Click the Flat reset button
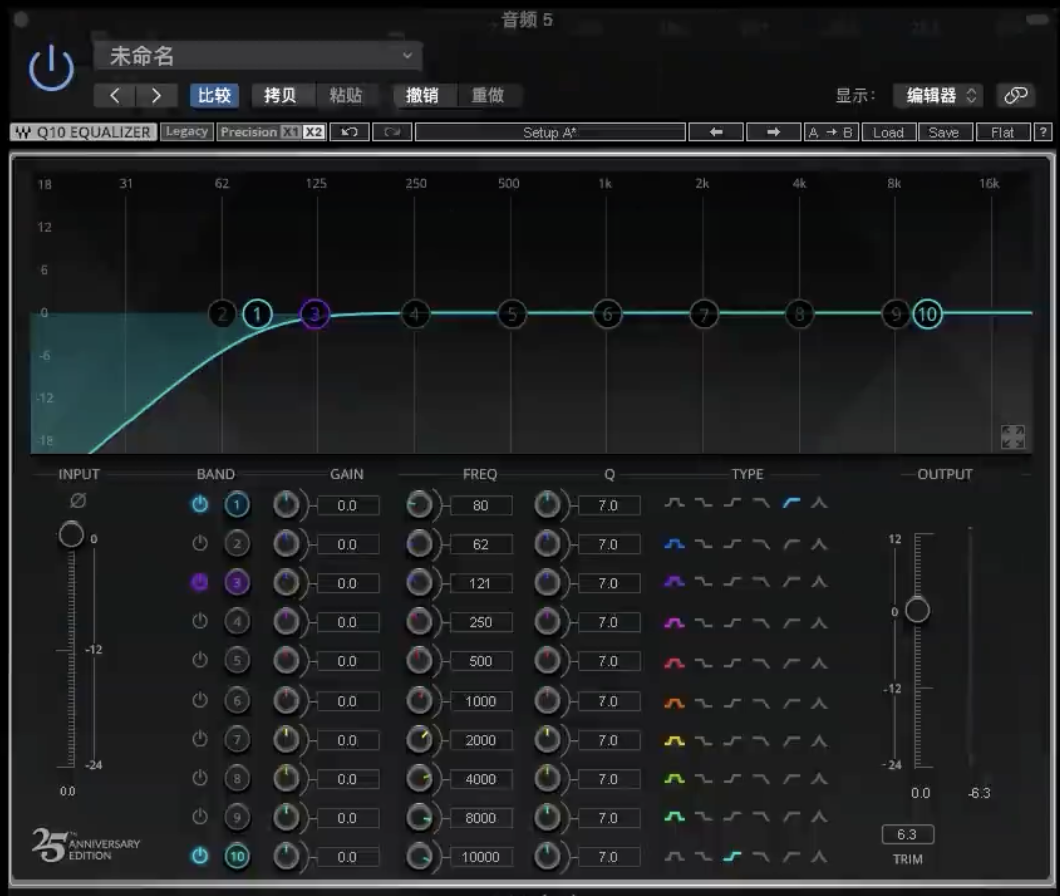The height and width of the screenshot is (896, 1060). 1002,132
